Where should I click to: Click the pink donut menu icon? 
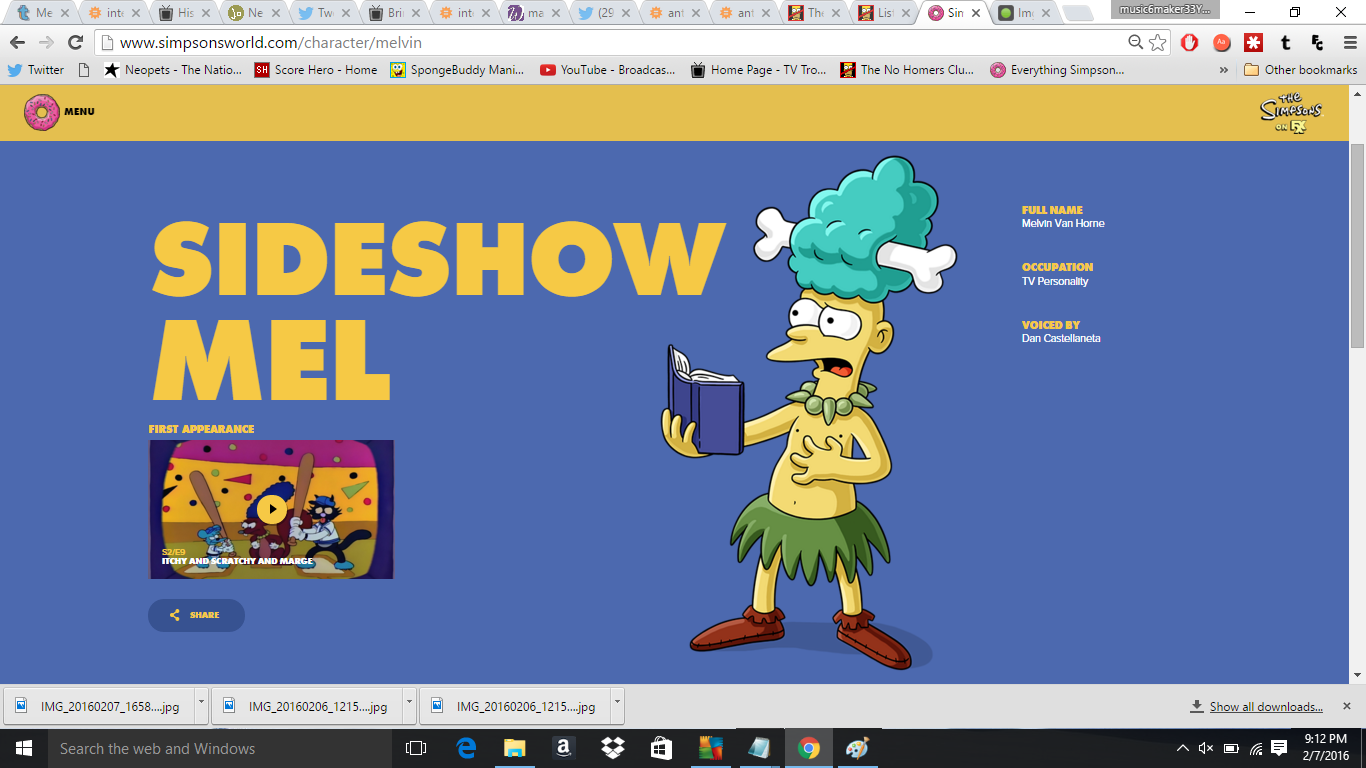click(42, 112)
